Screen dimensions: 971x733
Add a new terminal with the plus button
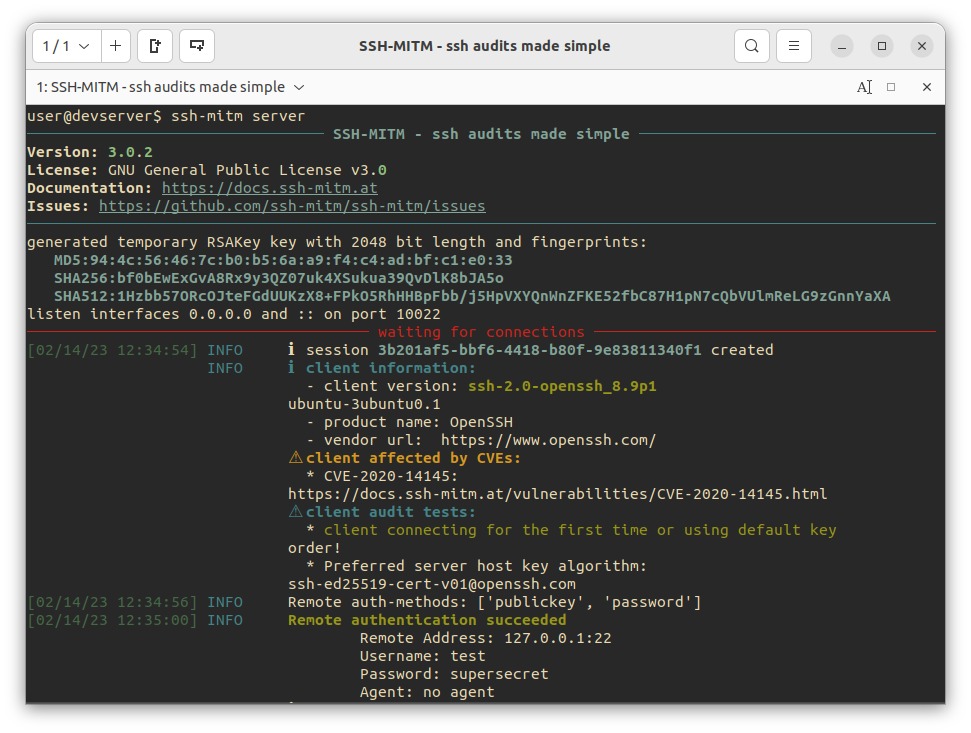(x=115, y=46)
